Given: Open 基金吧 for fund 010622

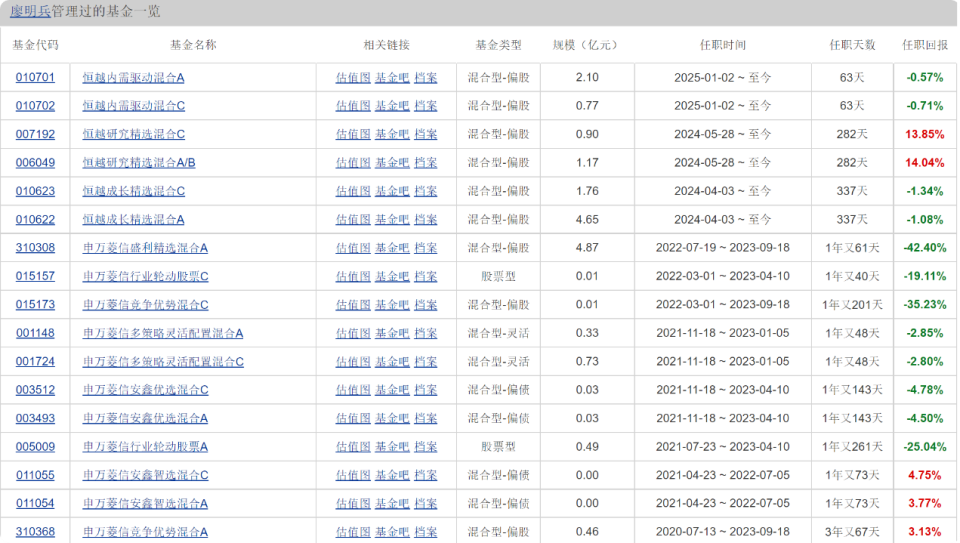Looking at the screenshot, I should pyautogui.click(x=392, y=219).
